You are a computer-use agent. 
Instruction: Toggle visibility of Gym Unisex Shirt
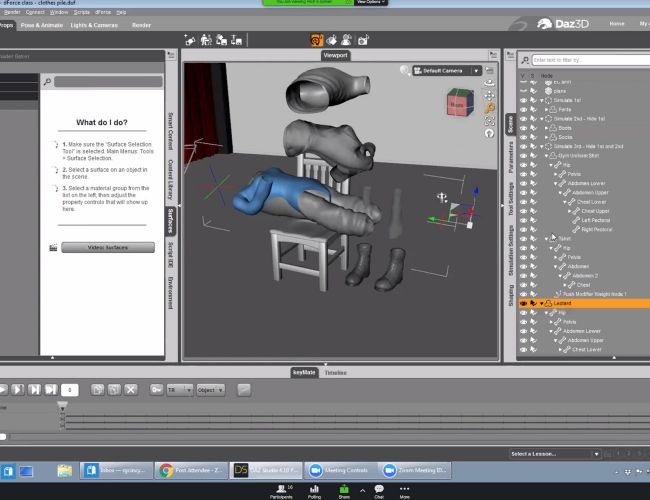(522, 155)
